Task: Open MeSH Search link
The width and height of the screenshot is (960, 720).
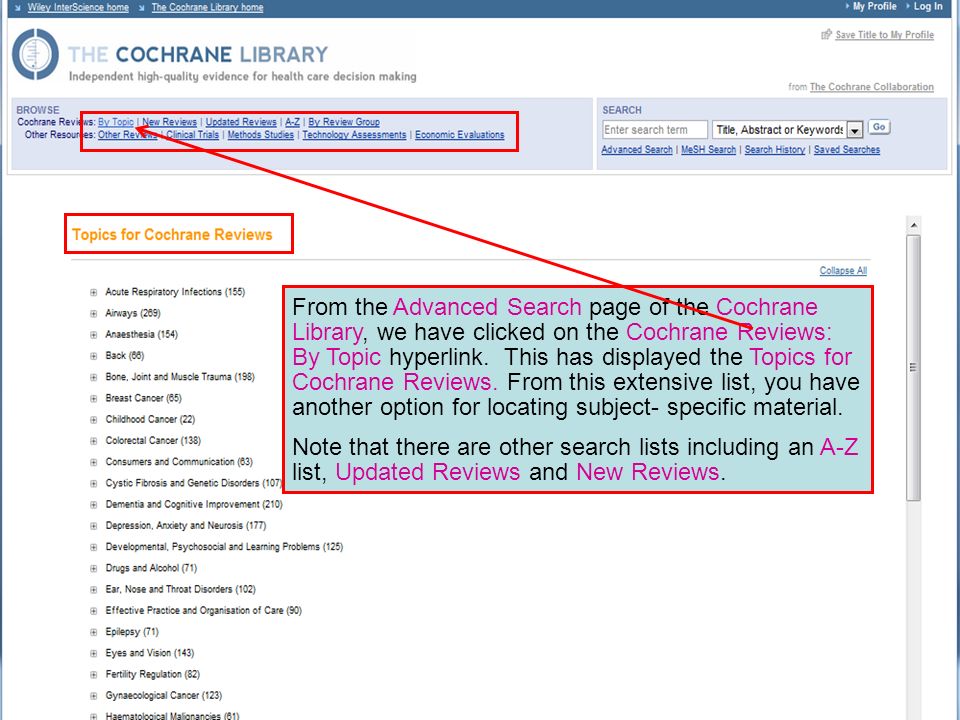Action: [708, 149]
